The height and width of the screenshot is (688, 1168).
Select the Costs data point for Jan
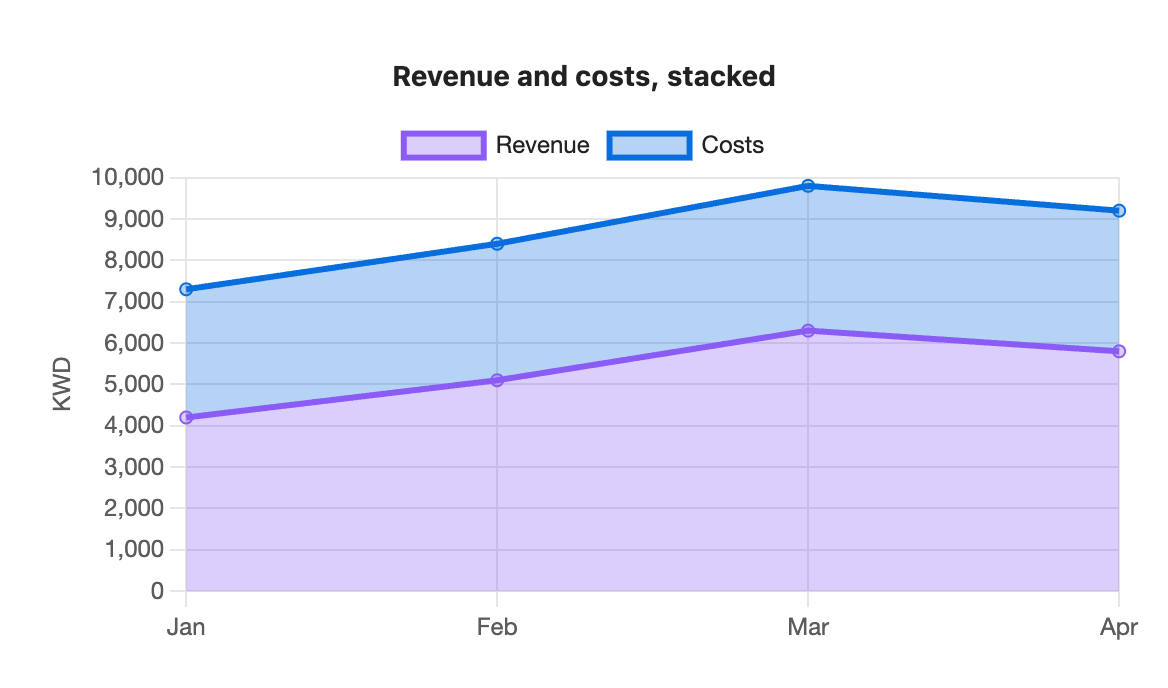tap(186, 289)
